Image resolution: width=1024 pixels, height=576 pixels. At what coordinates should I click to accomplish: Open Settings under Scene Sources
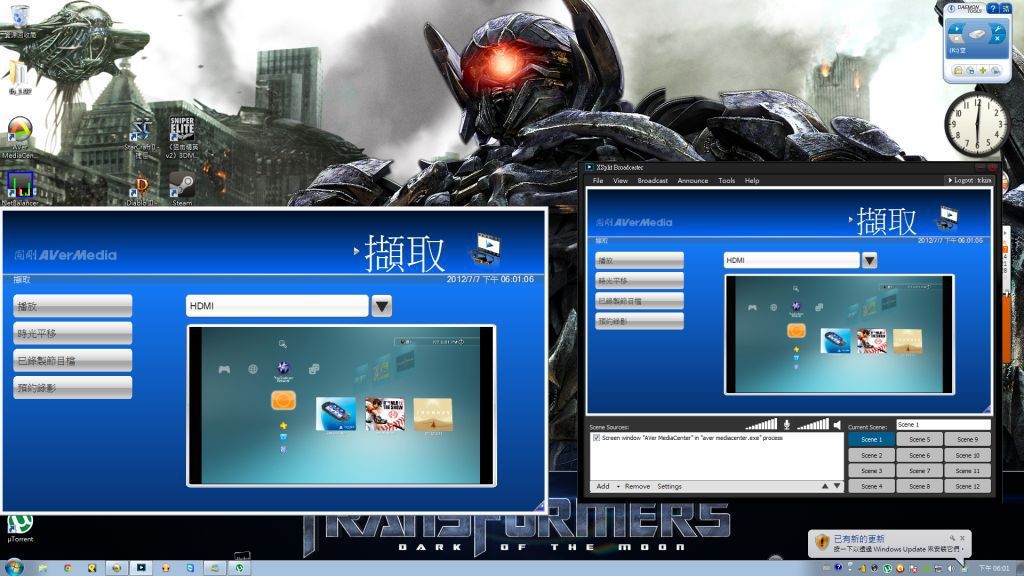pos(669,487)
